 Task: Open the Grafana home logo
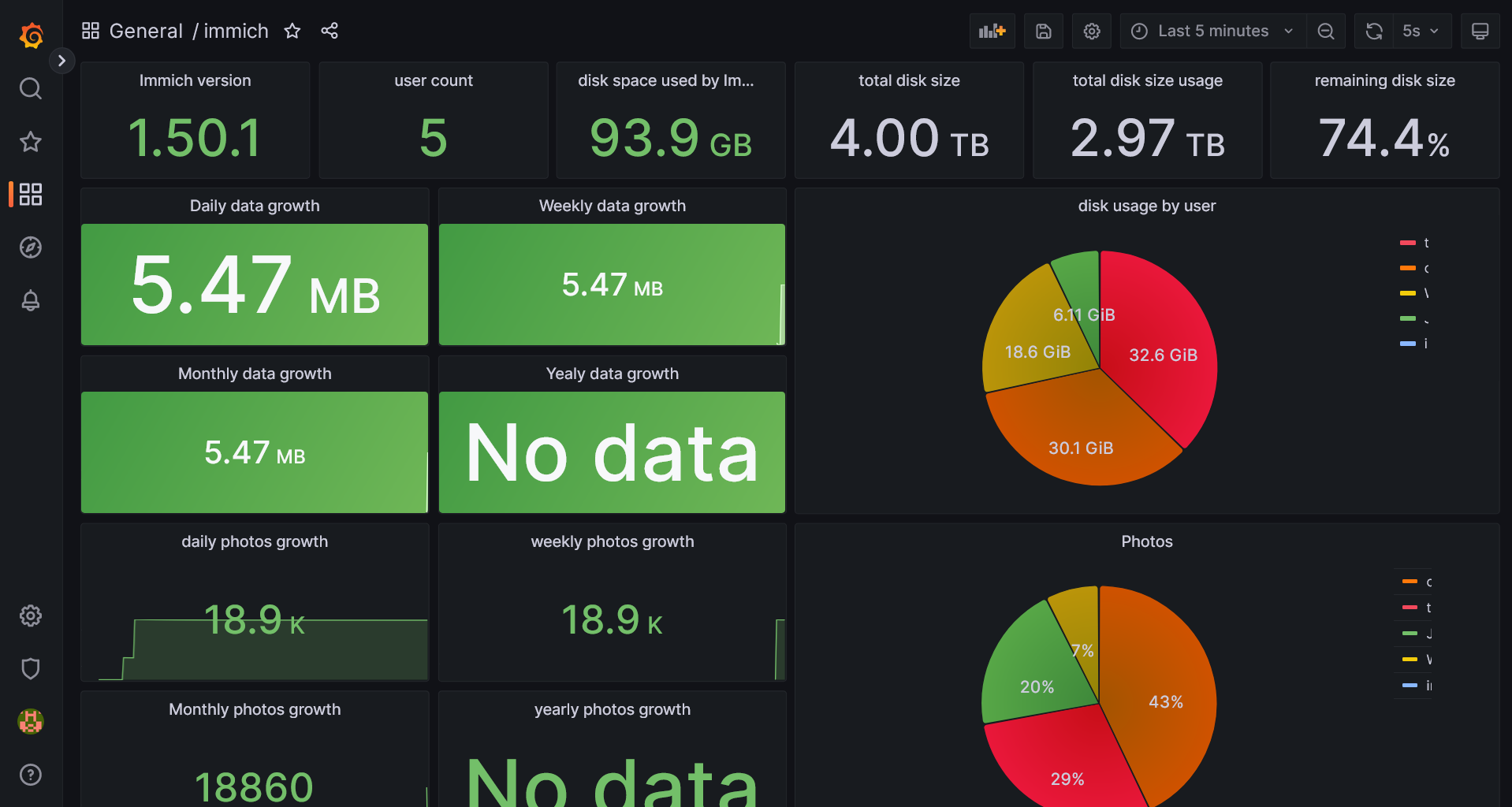tap(31, 35)
